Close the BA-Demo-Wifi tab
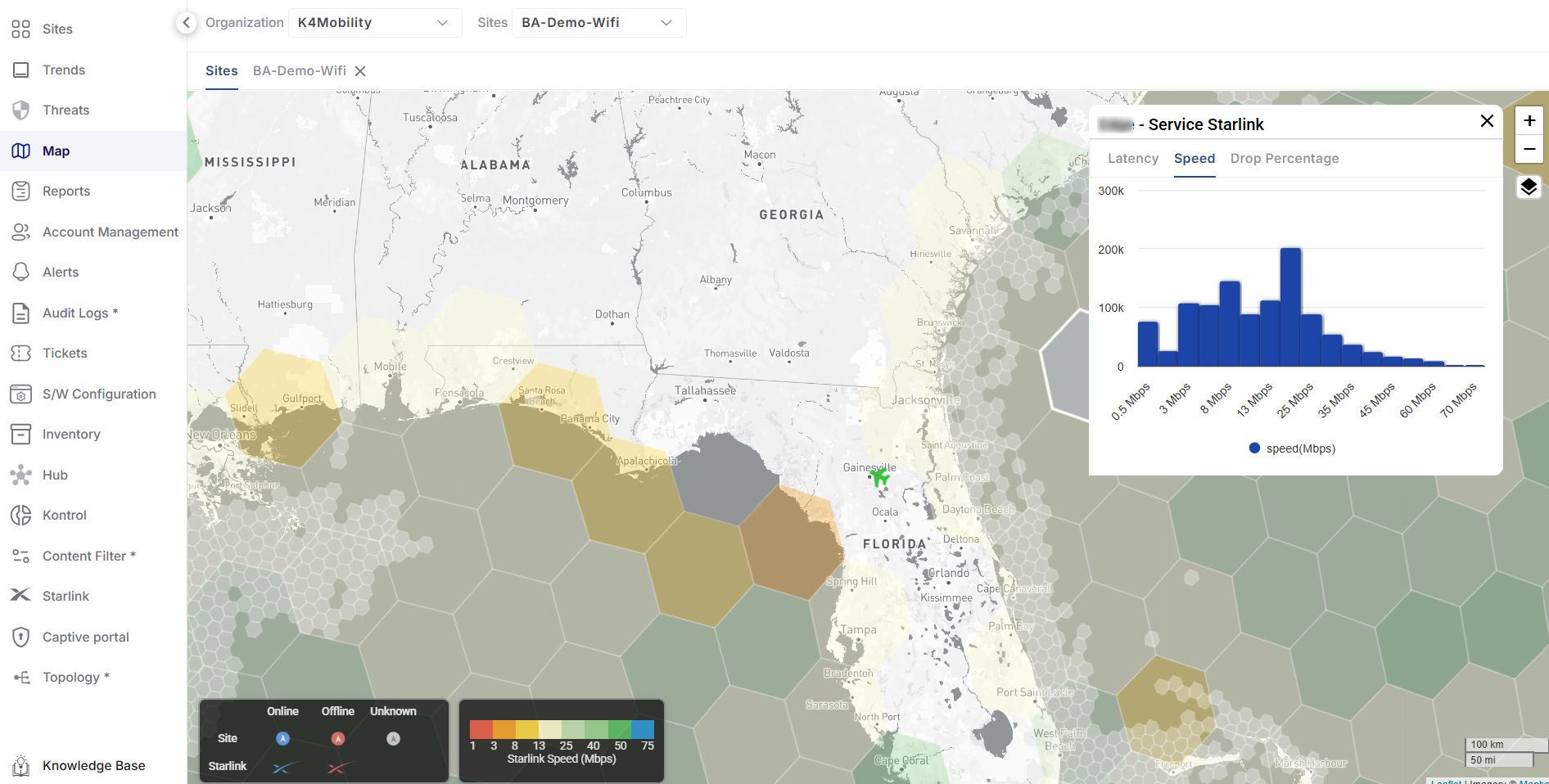The width and height of the screenshot is (1549, 784). [x=360, y=71]
